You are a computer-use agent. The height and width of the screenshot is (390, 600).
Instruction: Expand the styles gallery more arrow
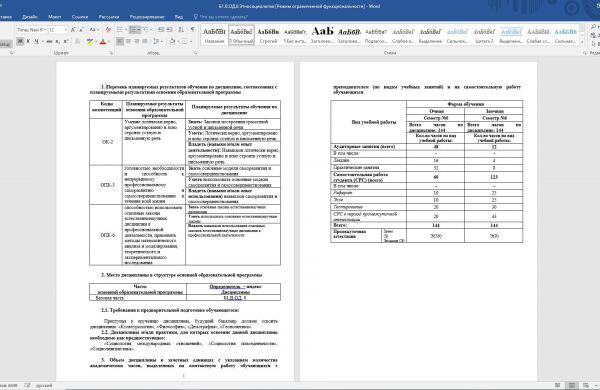click(582, 42)
